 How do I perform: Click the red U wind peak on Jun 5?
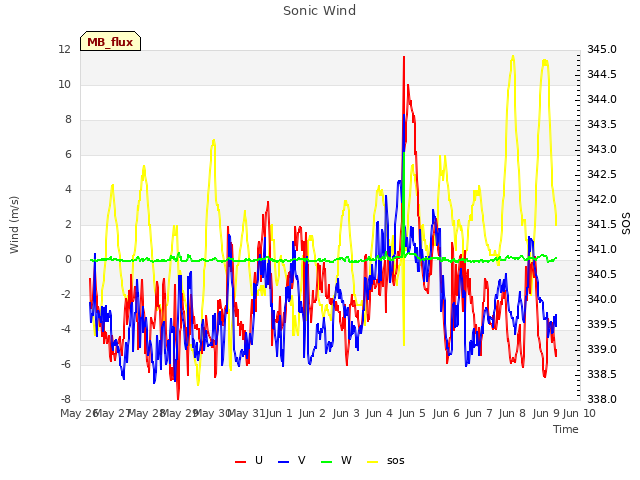click(x=404, y=58)
